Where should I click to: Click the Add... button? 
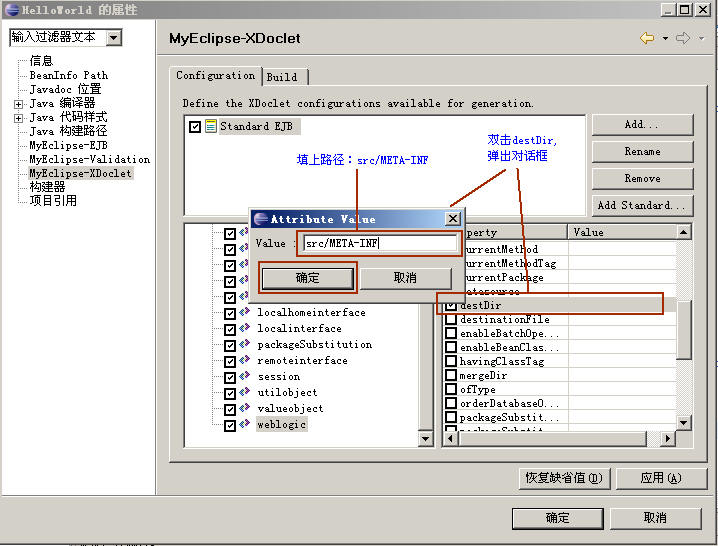pyautogui.click(x=642, y=125)
